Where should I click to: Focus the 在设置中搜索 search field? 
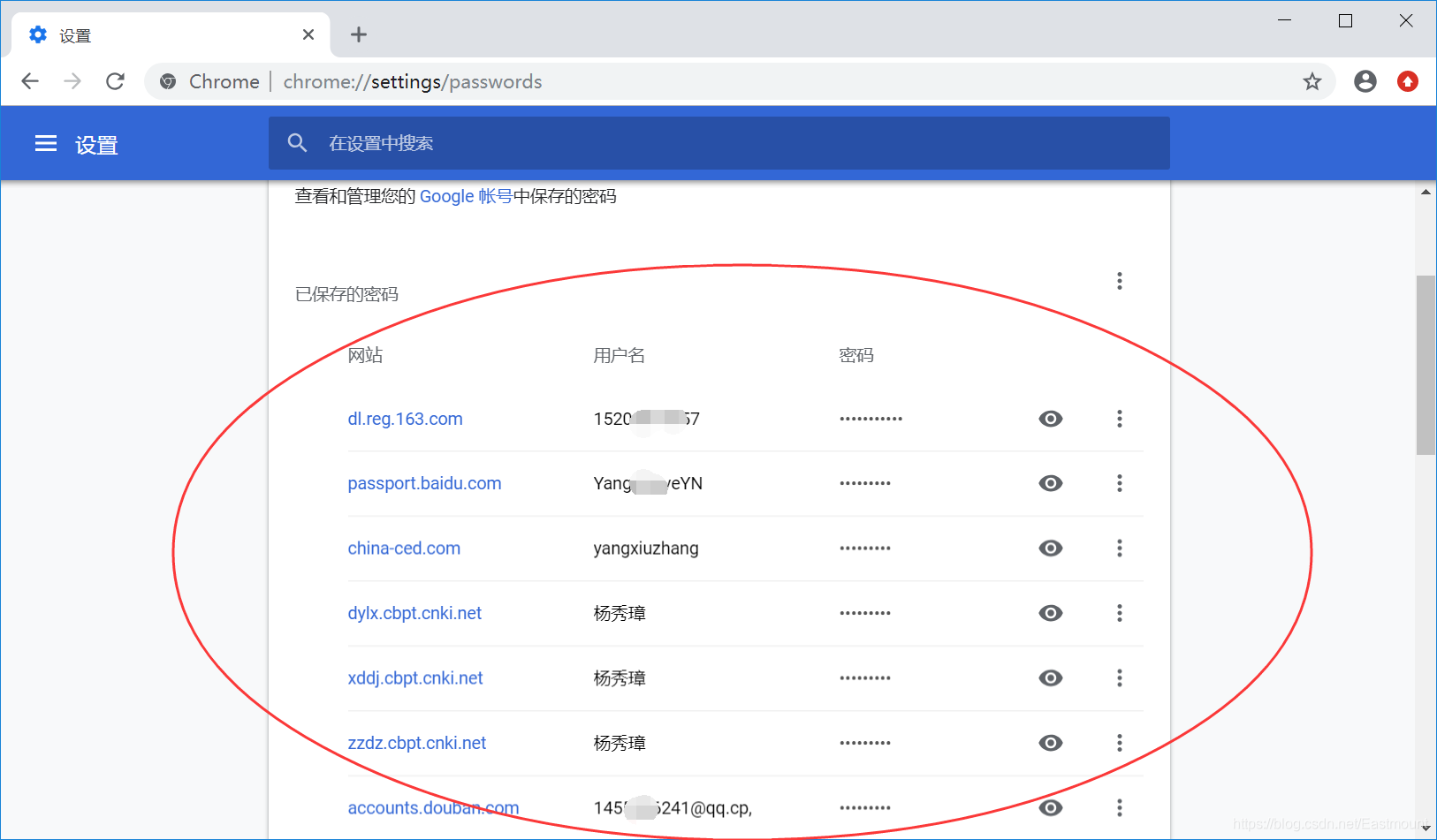click(719, 143)
